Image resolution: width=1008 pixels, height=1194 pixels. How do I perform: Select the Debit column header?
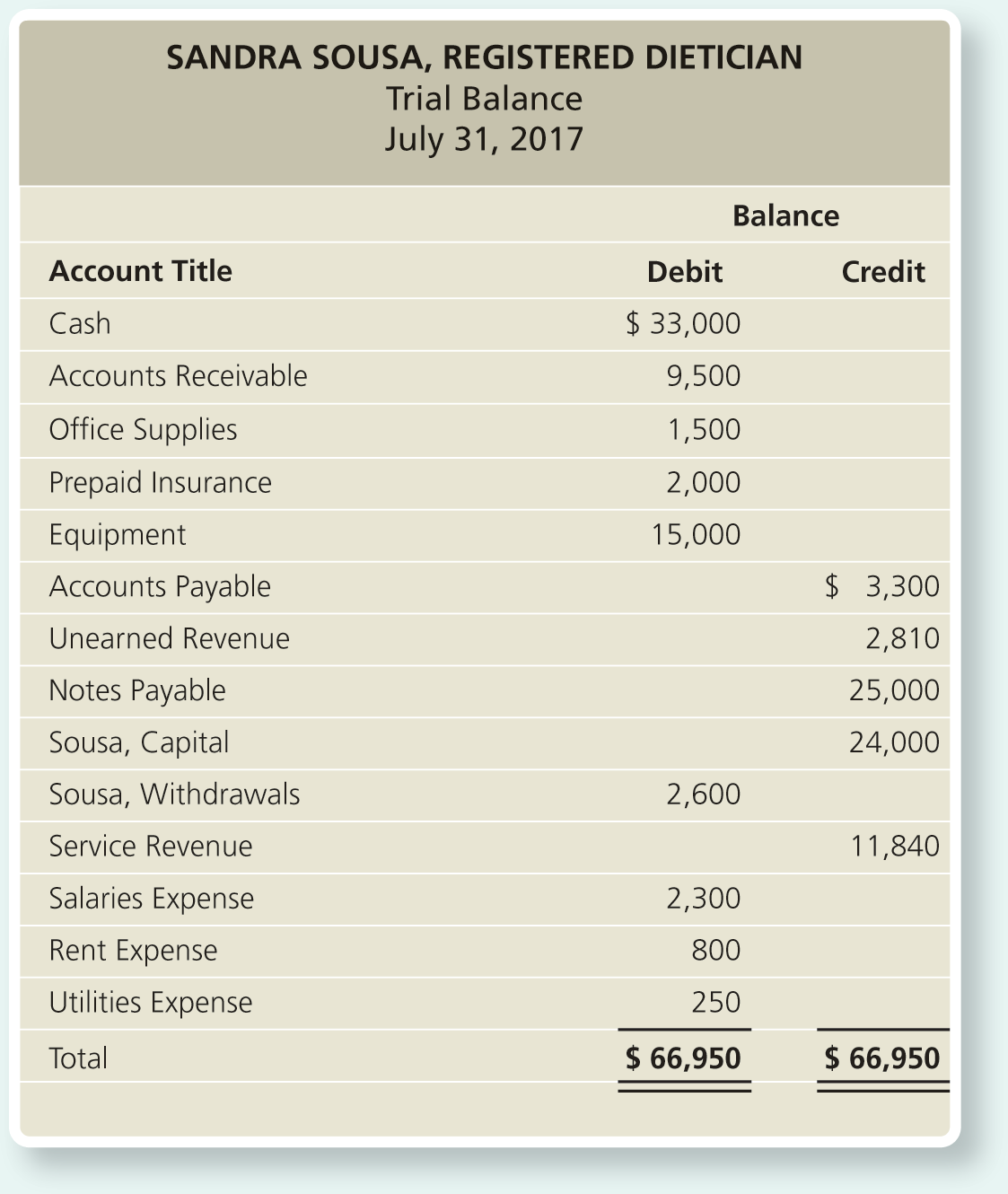click(685, 271)
